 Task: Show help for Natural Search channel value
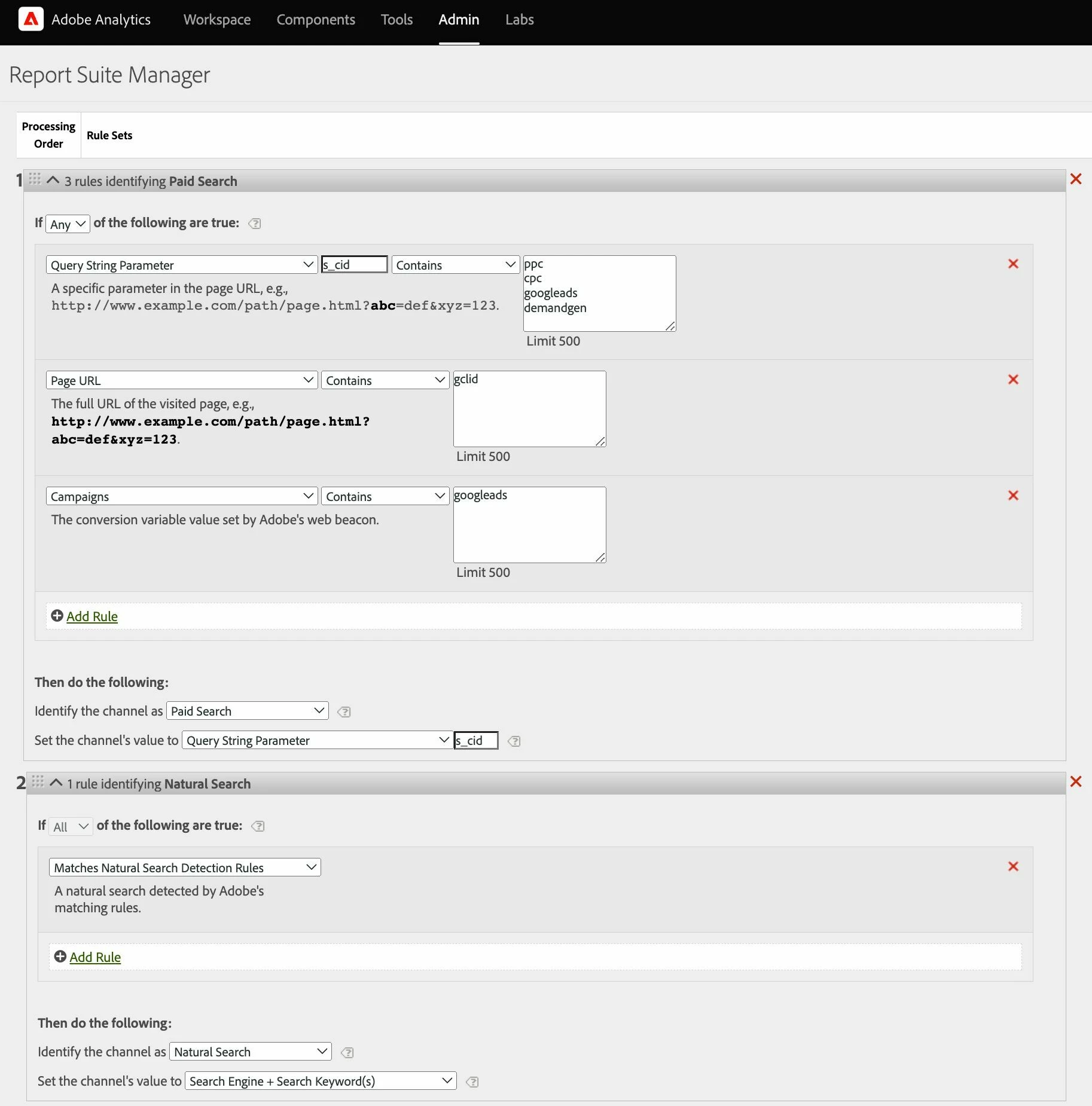click(472, 1081)
